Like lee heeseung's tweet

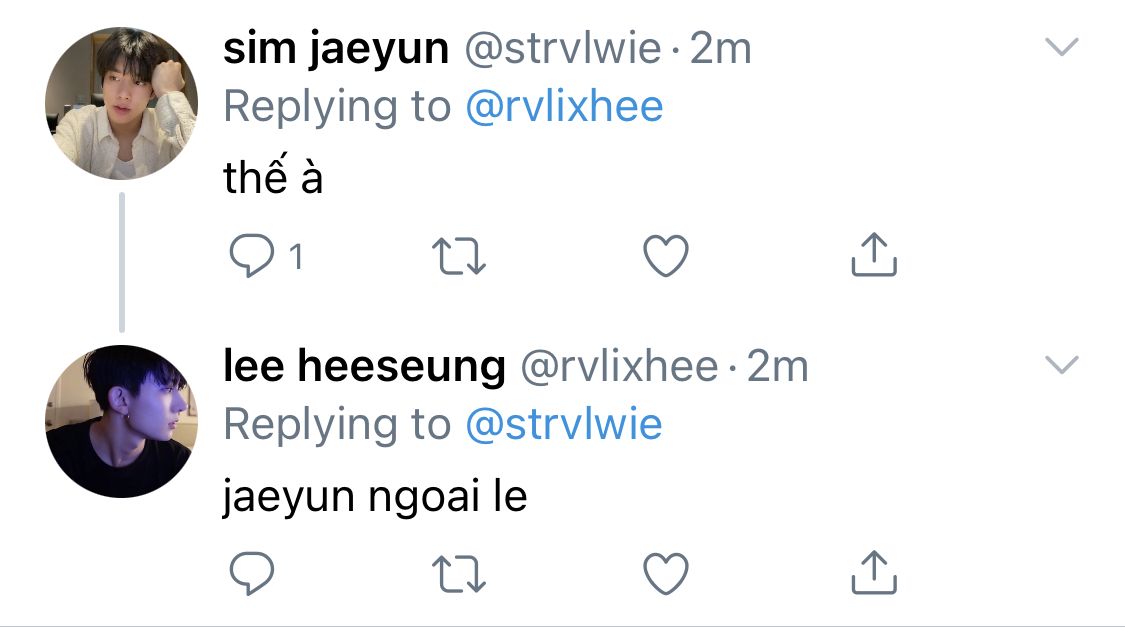[666, 574]
